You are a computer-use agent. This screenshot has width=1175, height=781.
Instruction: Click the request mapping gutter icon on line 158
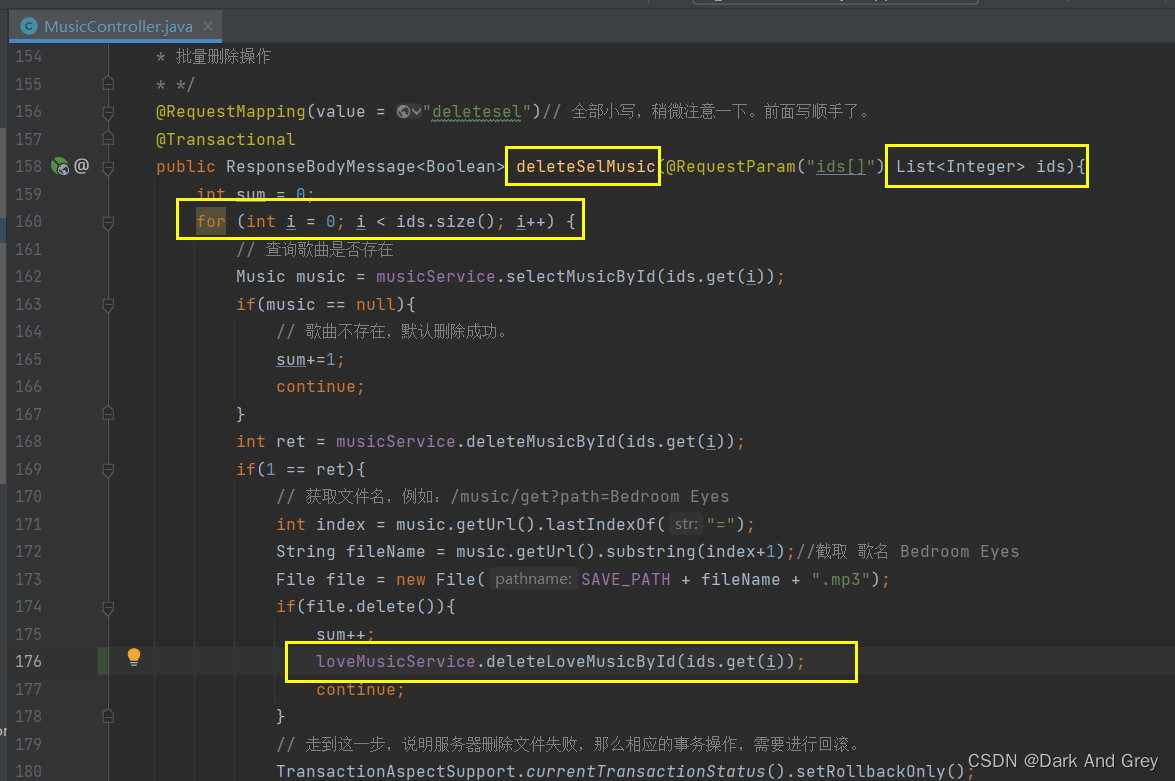(x=60, y=166)
